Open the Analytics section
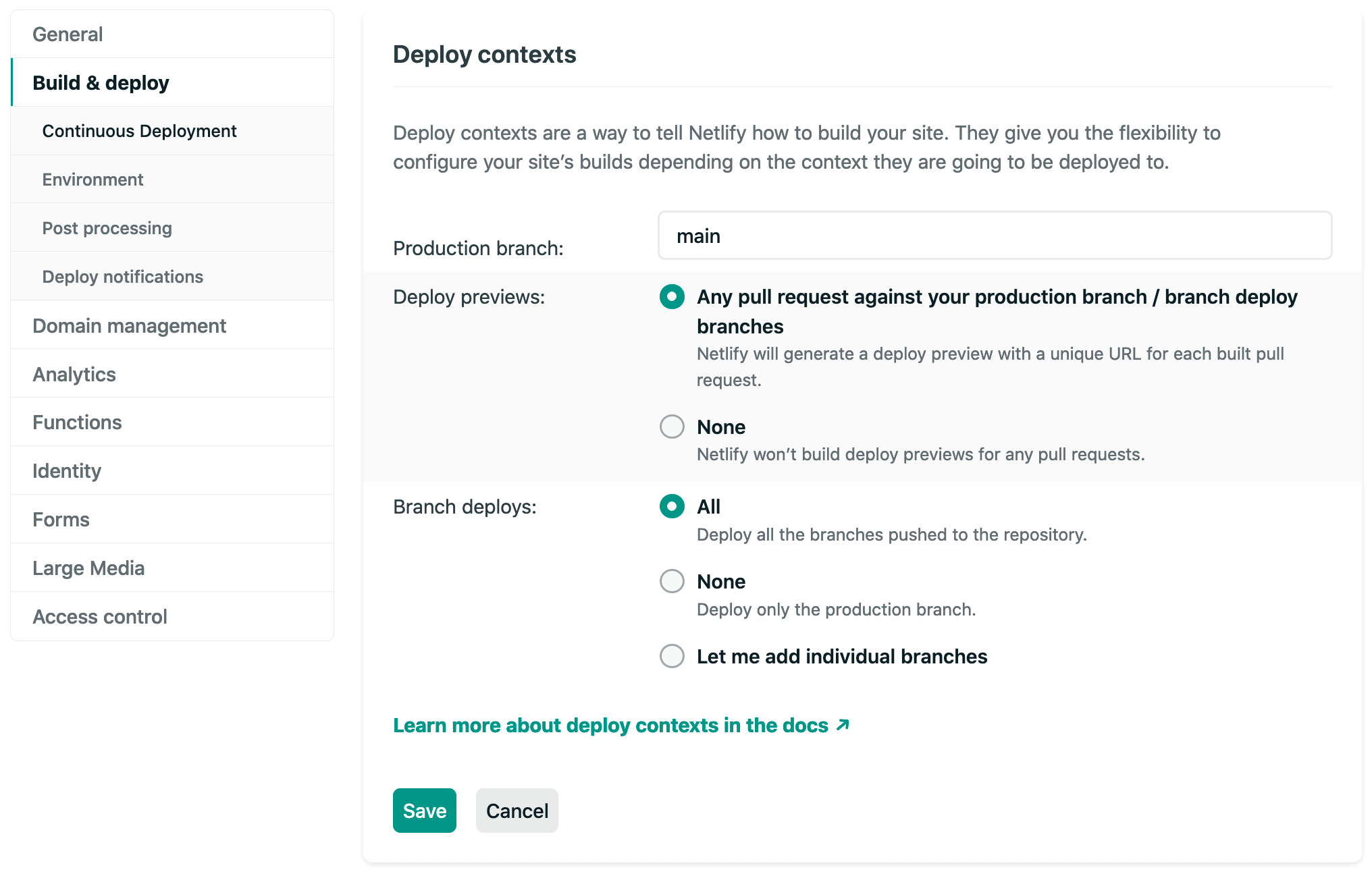Image resolution: width=1372 pixels, height=876 pixels. tap(74, 374)
